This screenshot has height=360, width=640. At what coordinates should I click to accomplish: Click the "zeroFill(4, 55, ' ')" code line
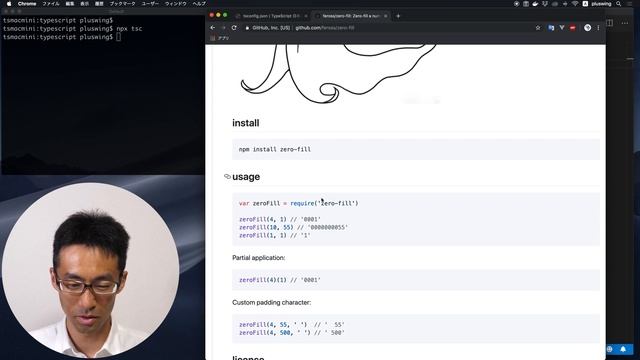coord(292,325)
